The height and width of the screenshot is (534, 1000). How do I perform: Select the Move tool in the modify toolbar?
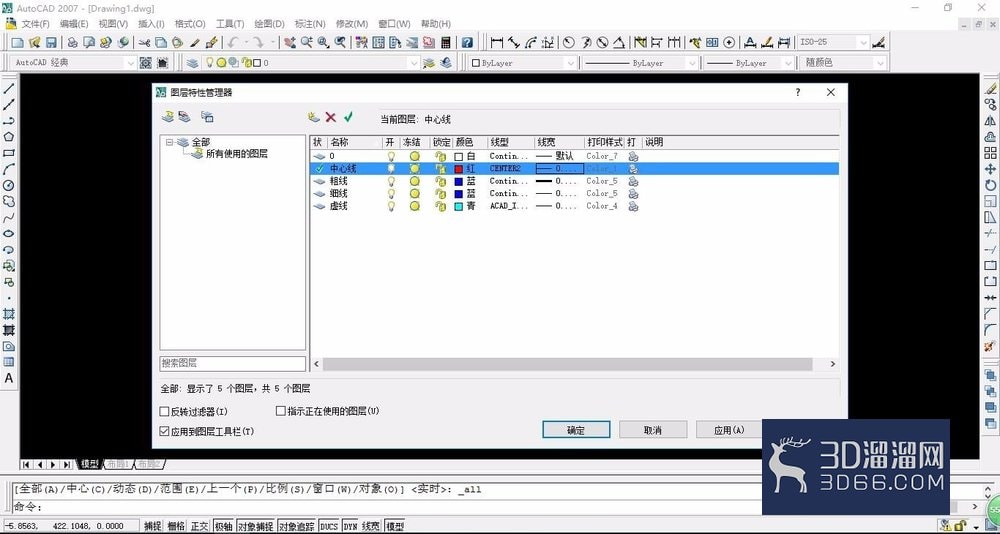[x=990, y=169]
